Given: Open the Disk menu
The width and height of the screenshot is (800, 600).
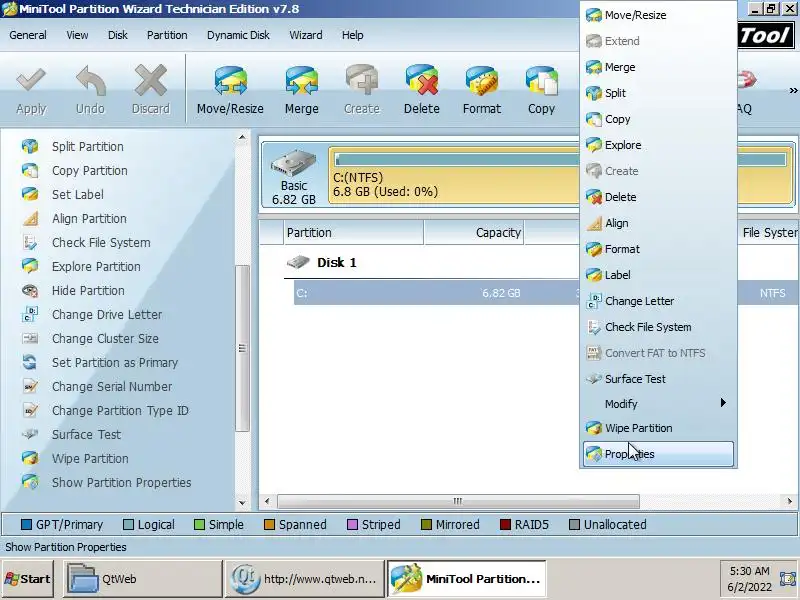Looking at the screenshot, I should click(x=117, y=35).
